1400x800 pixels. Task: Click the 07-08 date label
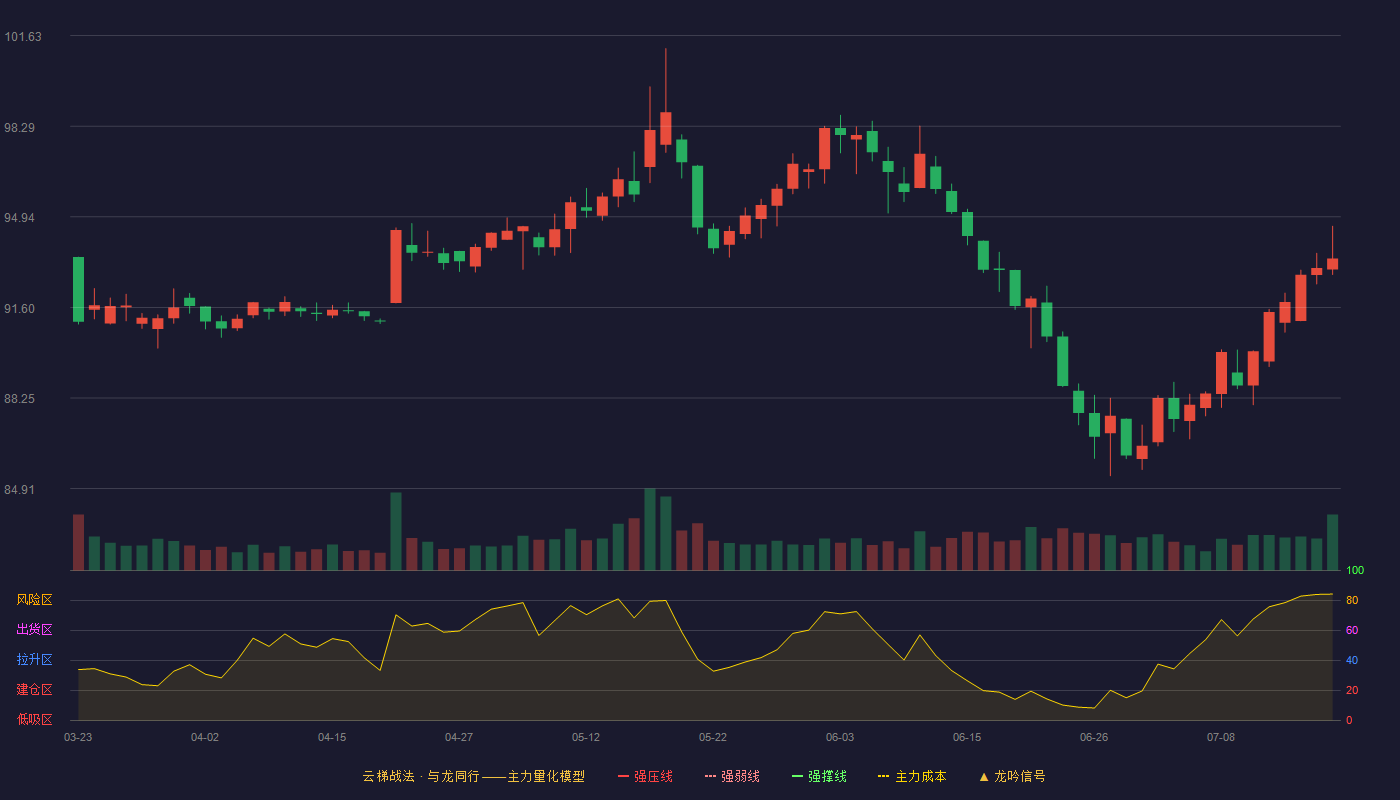[x=1221, y=737]
